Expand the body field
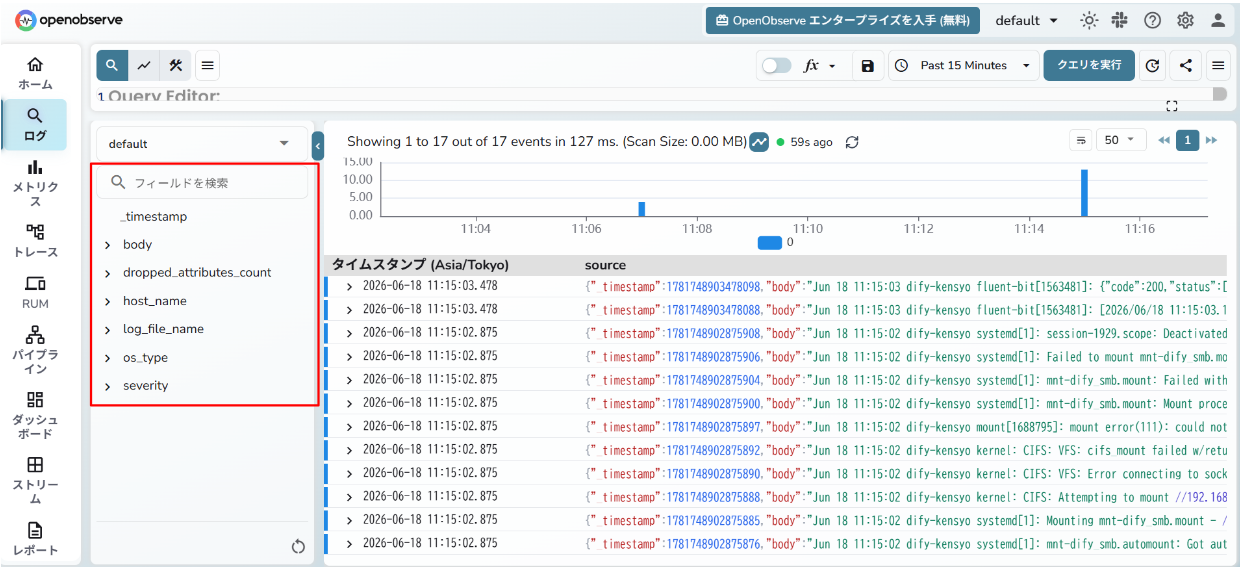Viewport: 1240px width, 567px height. point(107,245)
